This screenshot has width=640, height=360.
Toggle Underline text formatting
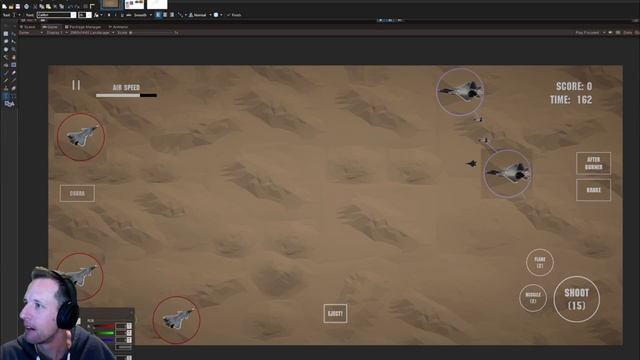coord(122,15)
